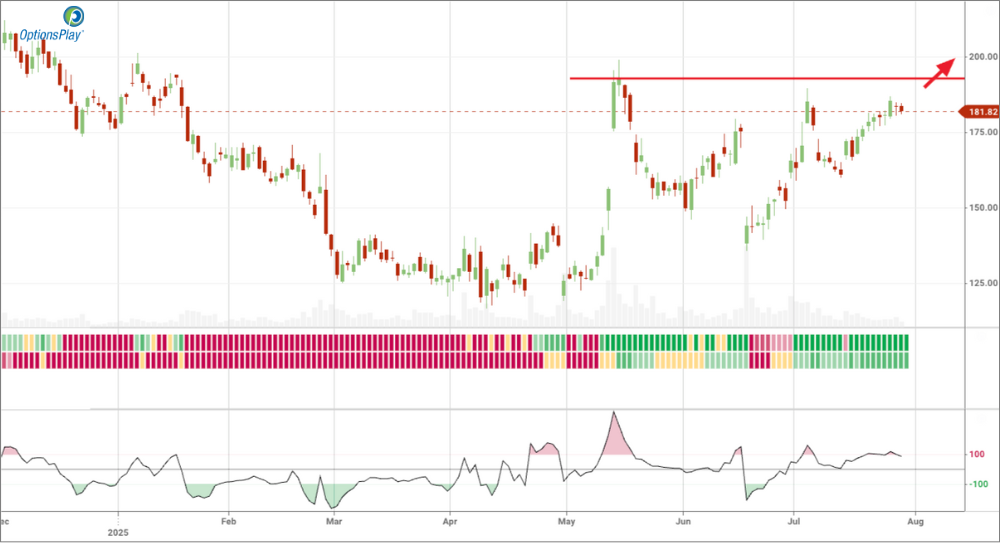Click the Feb label on time axis

pos(228,521)
